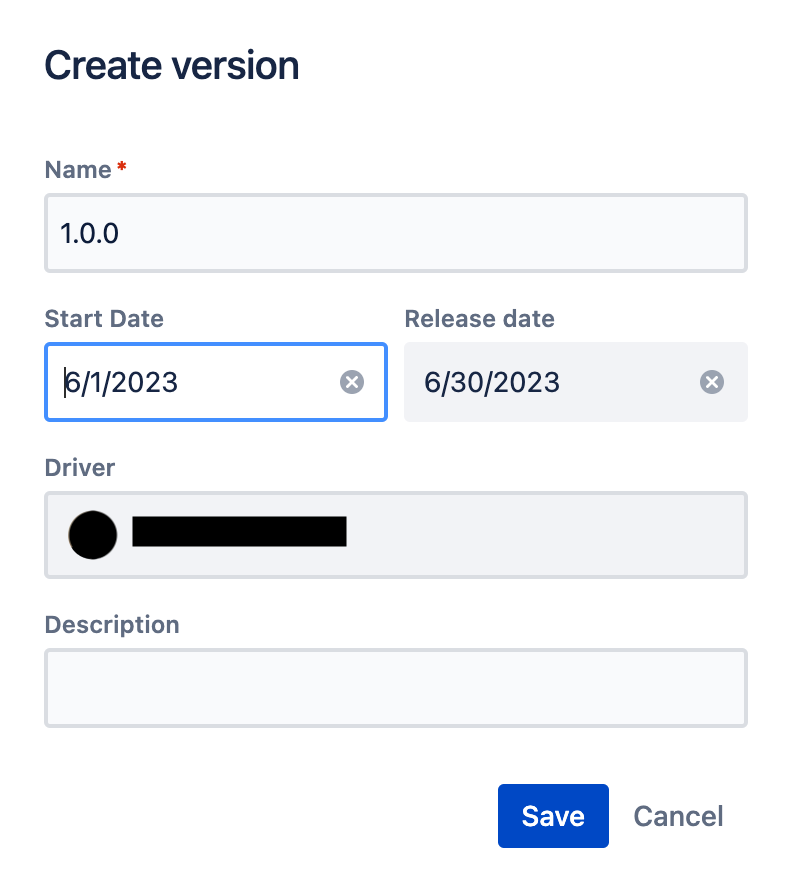Click the Name field label
The image size is (794, 896).
78,170
